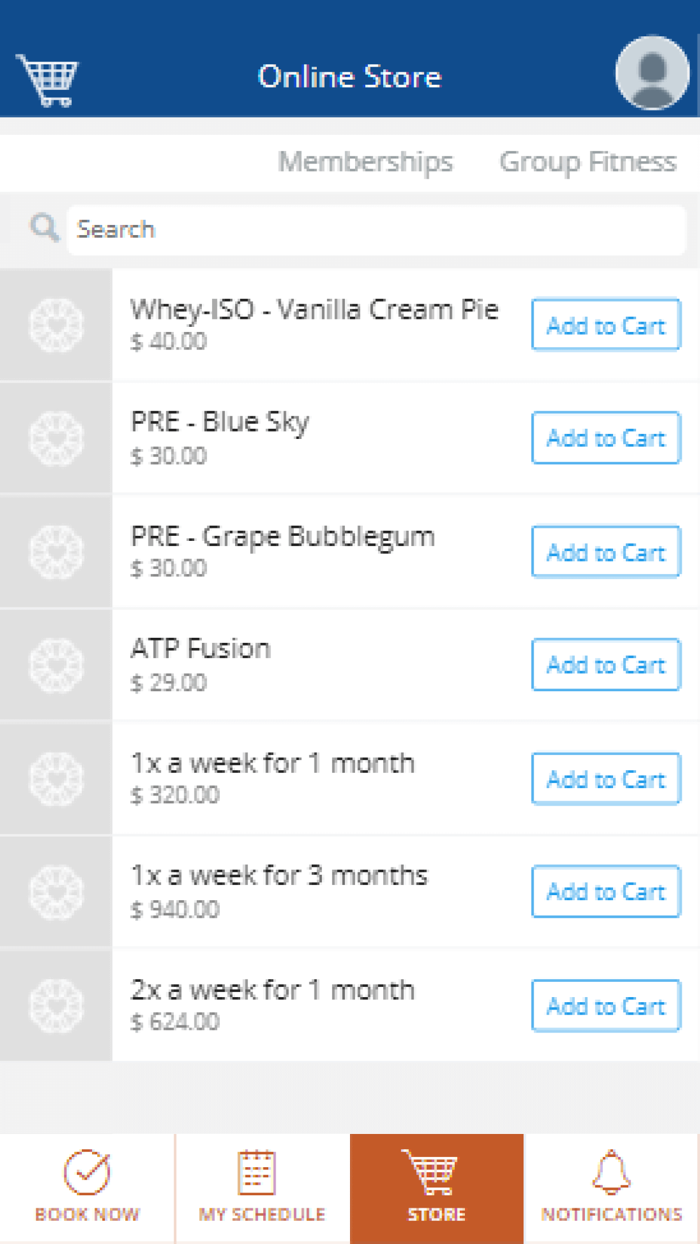The width and height of the screenshot is (700, 1244).
Task: Open the shopping cart icon in header
Action: click(x=47, y=79)
